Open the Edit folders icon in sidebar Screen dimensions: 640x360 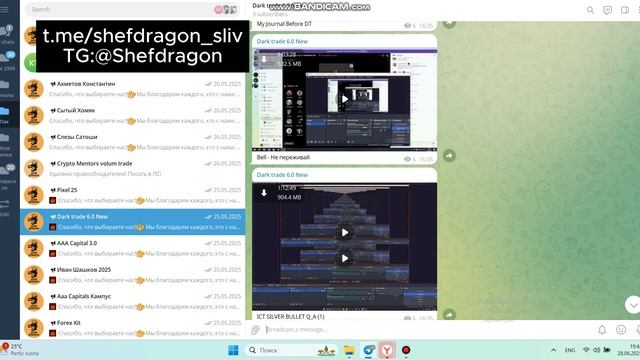point(5,207)
